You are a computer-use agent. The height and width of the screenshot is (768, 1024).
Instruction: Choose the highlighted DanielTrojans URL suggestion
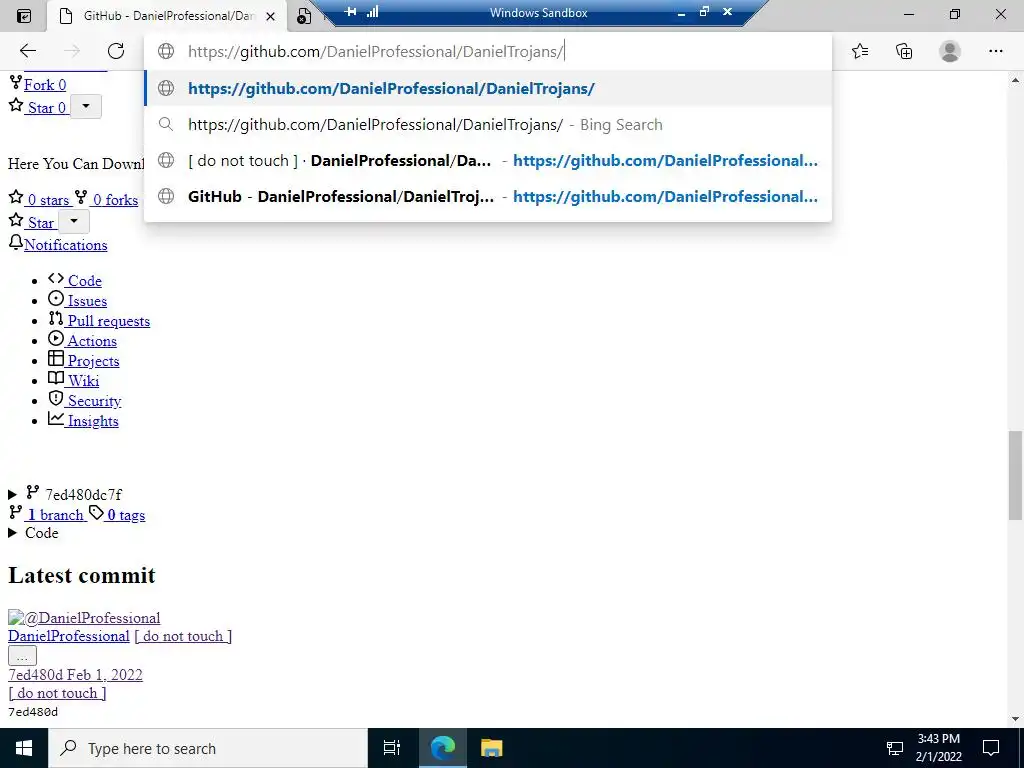488,88
